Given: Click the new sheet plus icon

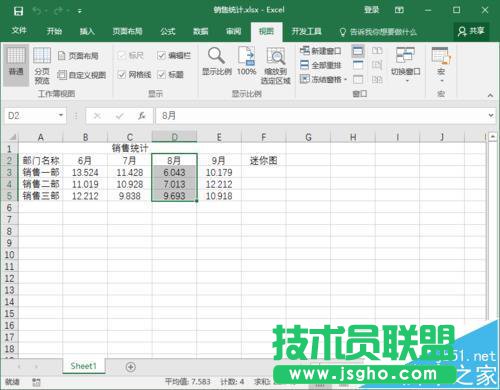Looking at the screenshot, I should 131,367.
